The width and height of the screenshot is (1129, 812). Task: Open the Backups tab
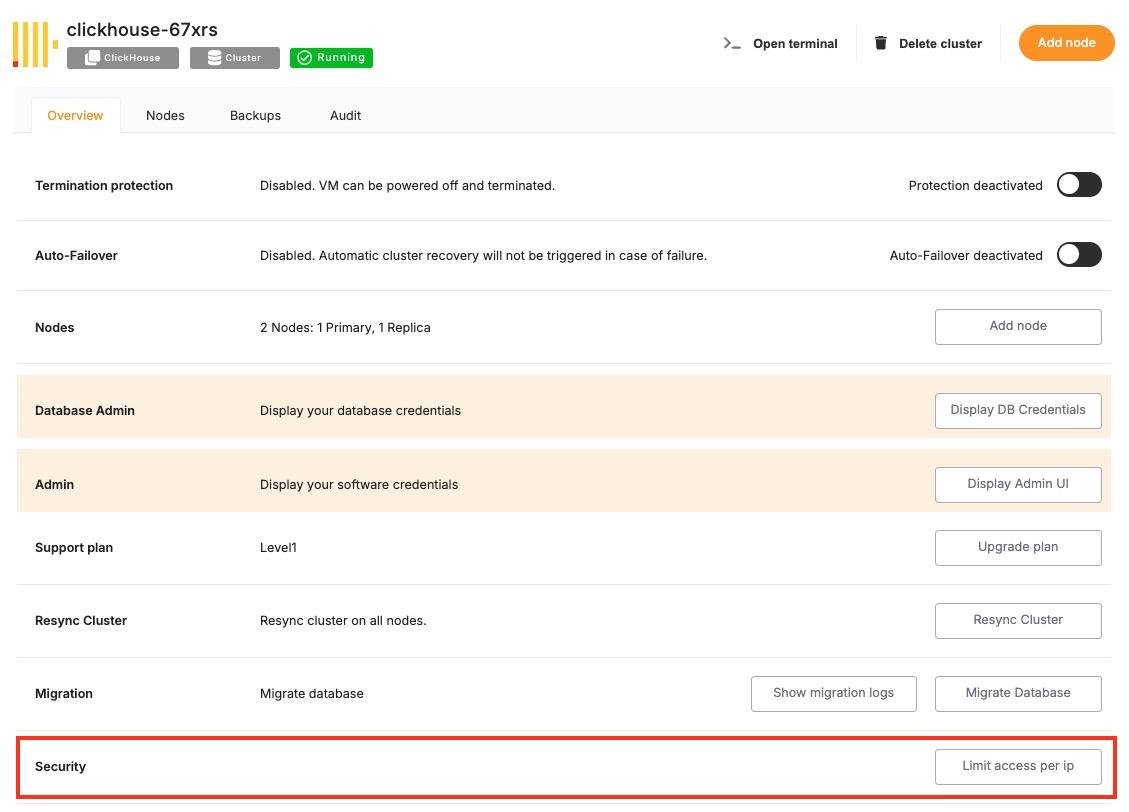(x=255, y=115)
